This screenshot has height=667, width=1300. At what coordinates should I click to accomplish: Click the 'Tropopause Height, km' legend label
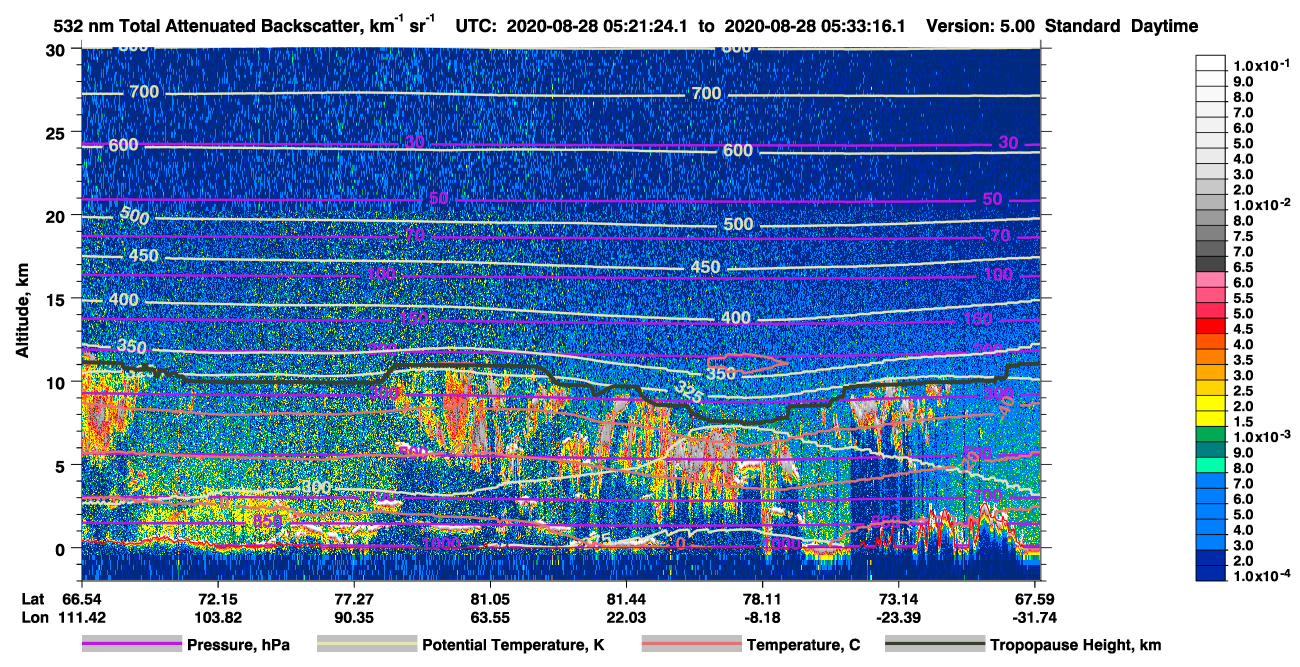(x=1075, y=646)
